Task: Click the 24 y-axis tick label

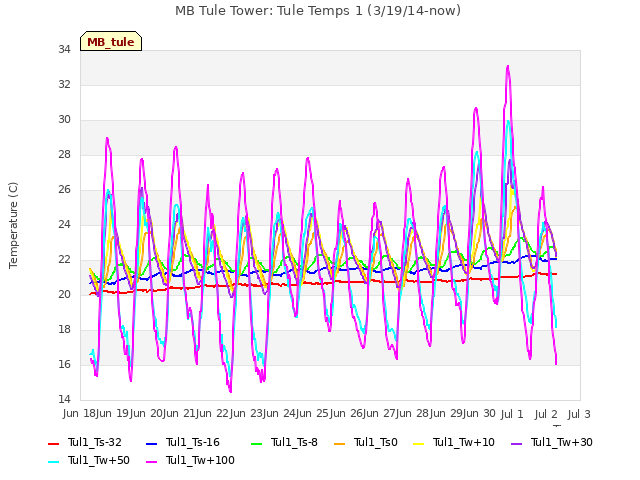Action: (64, 224)
